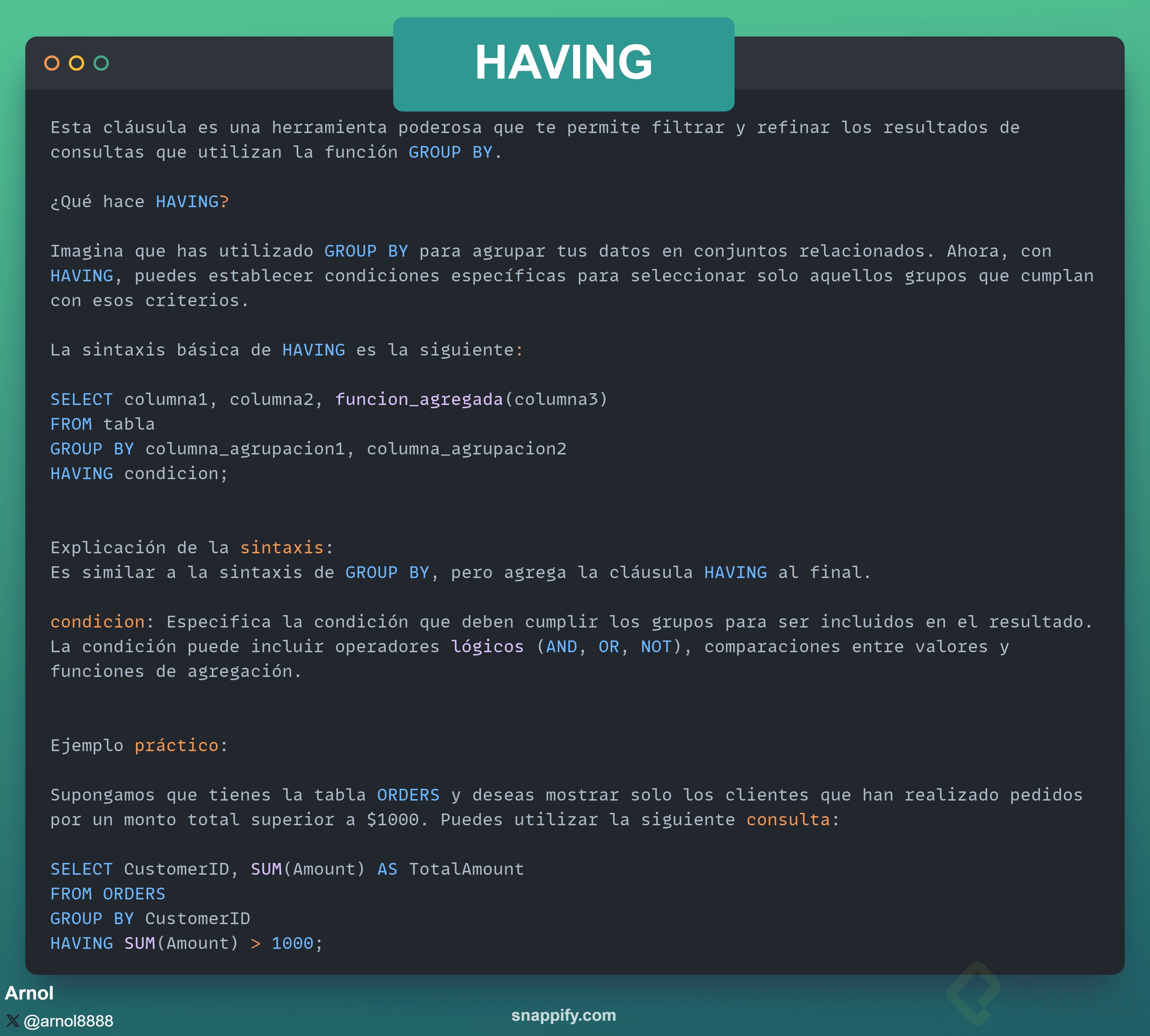Click the green window circle
Screen dimensions: 1150x1036
[x=101, y=63]
